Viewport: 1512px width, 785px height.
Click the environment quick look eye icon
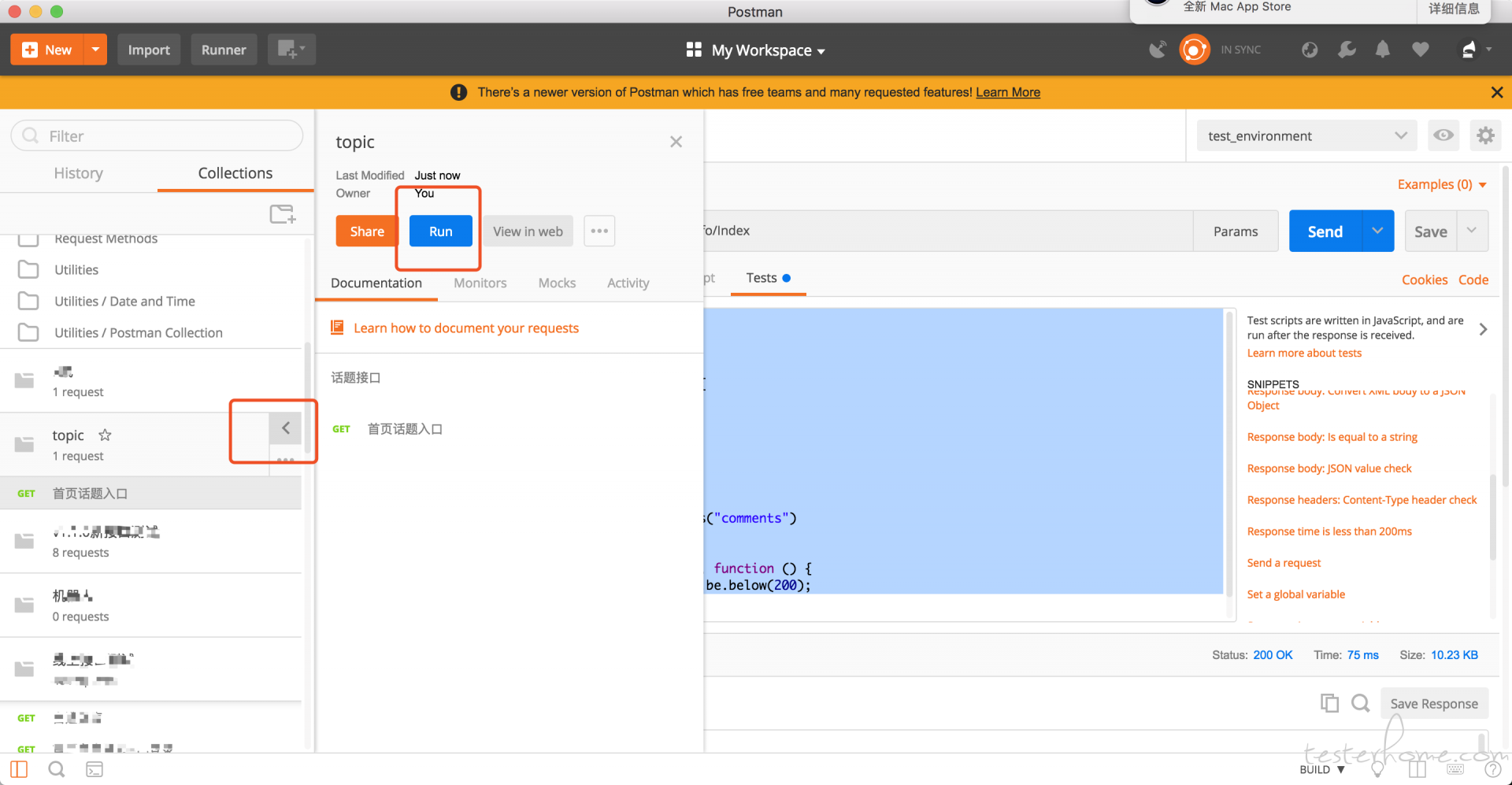tap(1443, 135)
